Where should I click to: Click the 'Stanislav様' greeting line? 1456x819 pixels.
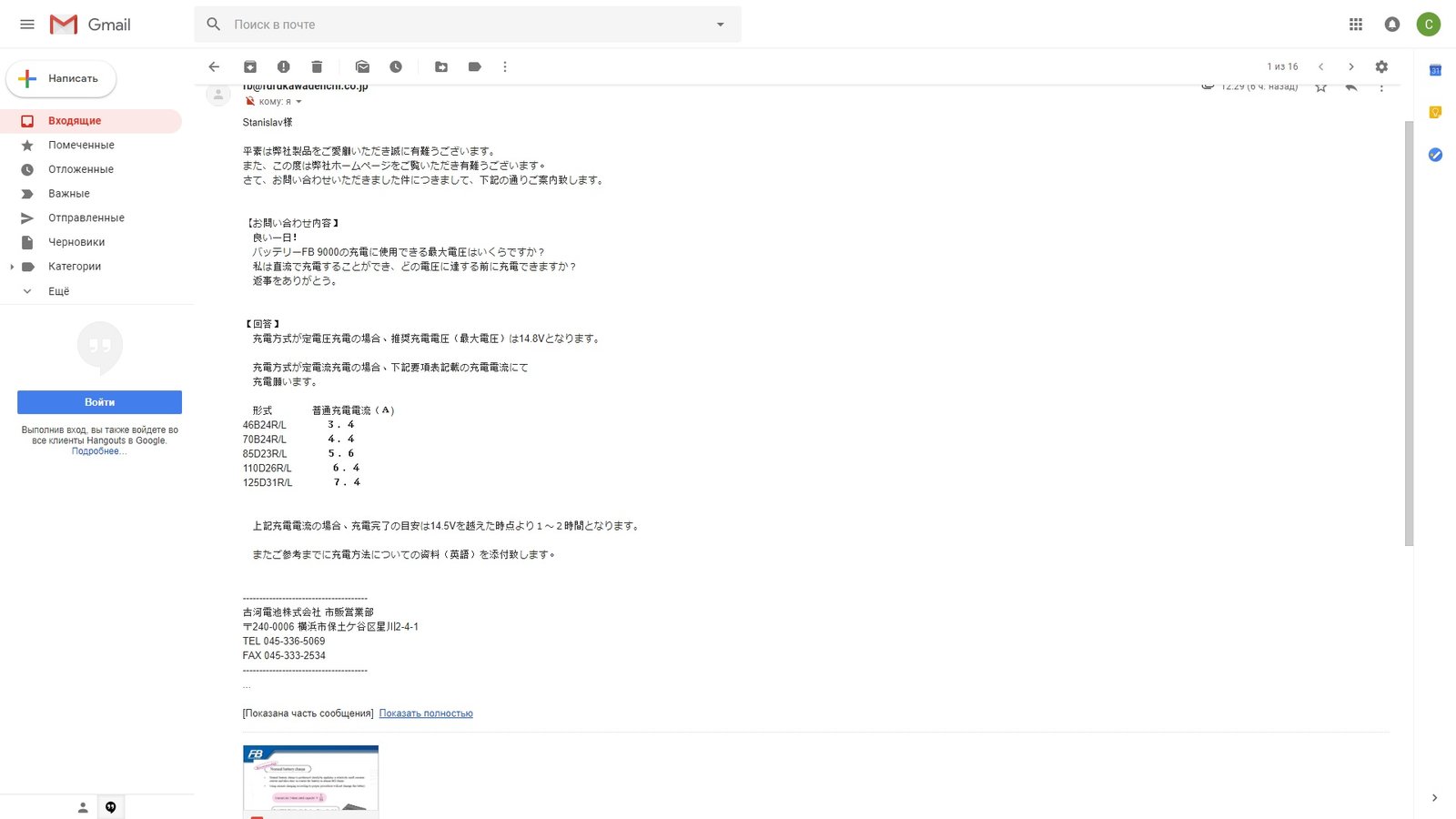[x=268, y=122]
